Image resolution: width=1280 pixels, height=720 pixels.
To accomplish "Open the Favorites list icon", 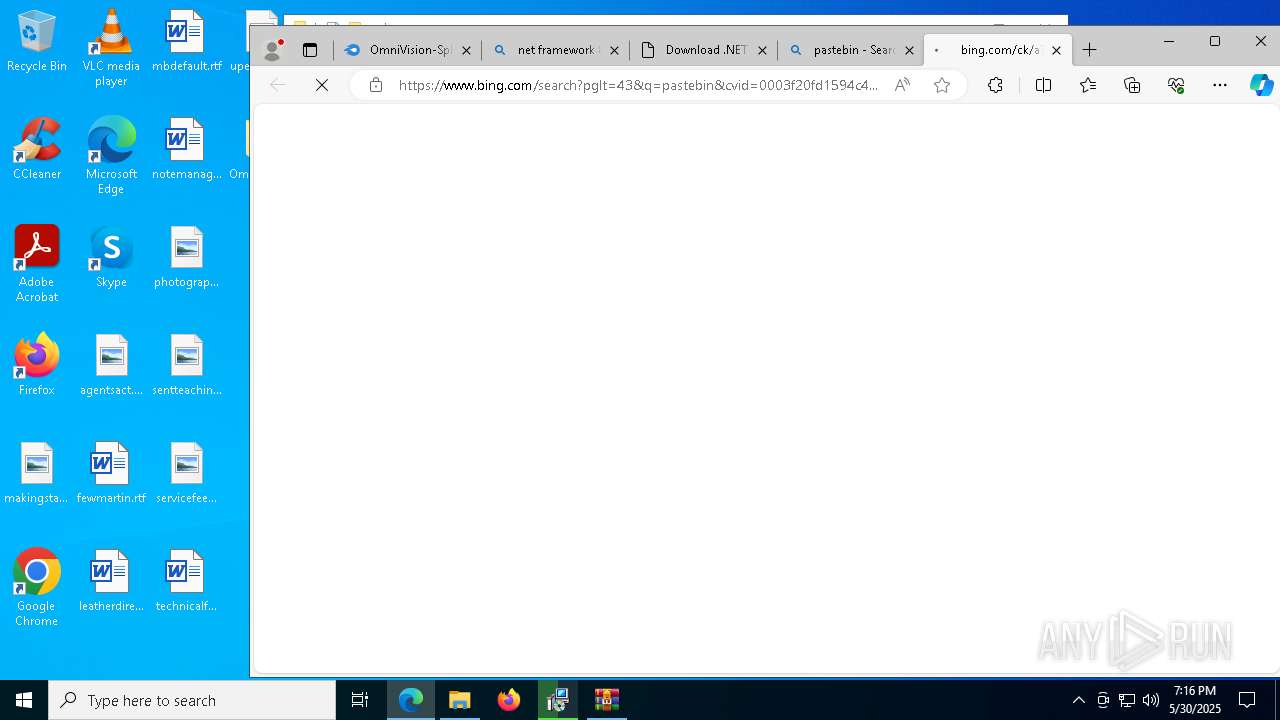I will 1088,86.
